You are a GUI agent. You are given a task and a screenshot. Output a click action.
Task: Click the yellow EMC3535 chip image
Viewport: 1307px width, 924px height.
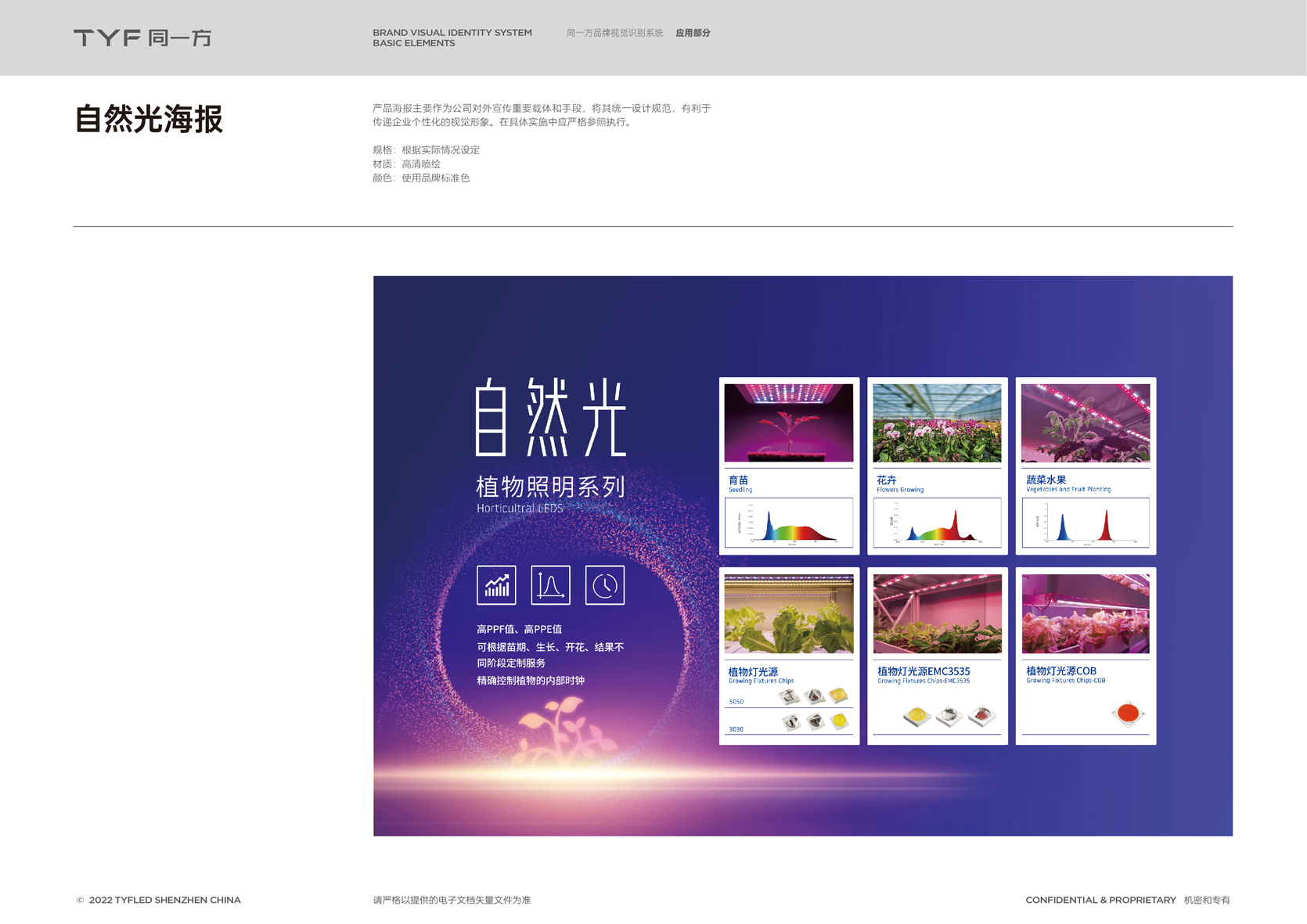tap(916, 715)
